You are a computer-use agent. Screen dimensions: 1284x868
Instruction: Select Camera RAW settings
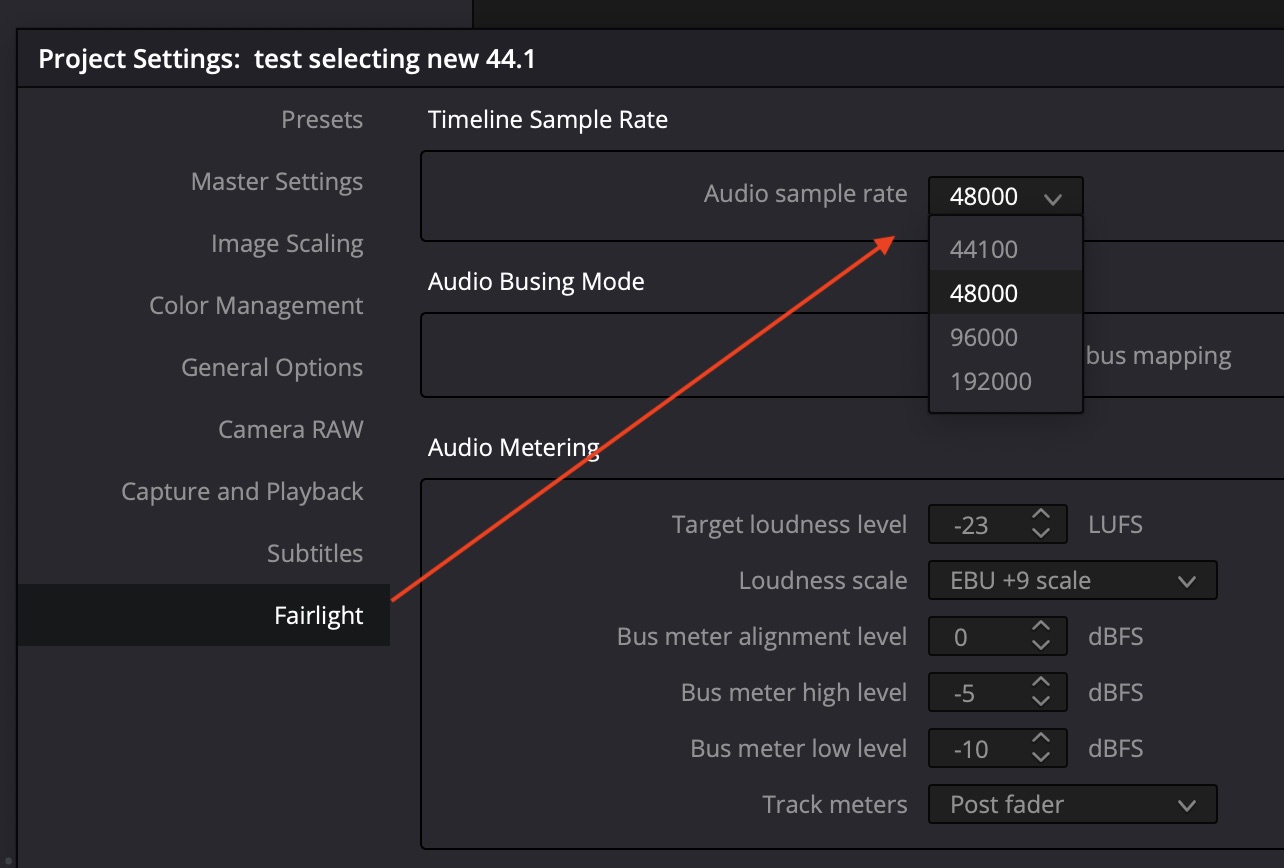[x=291, y=430]
